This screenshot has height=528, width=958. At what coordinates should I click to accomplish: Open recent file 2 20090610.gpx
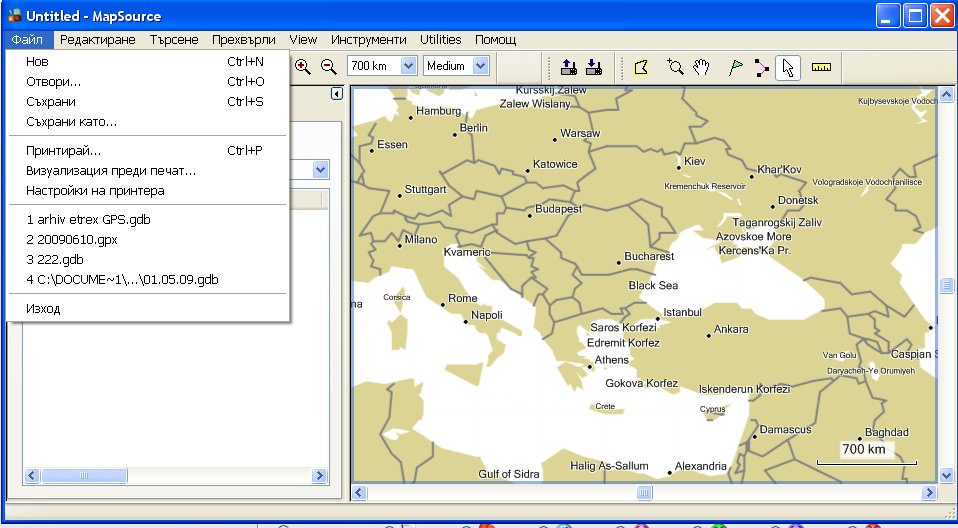point(72,239)
